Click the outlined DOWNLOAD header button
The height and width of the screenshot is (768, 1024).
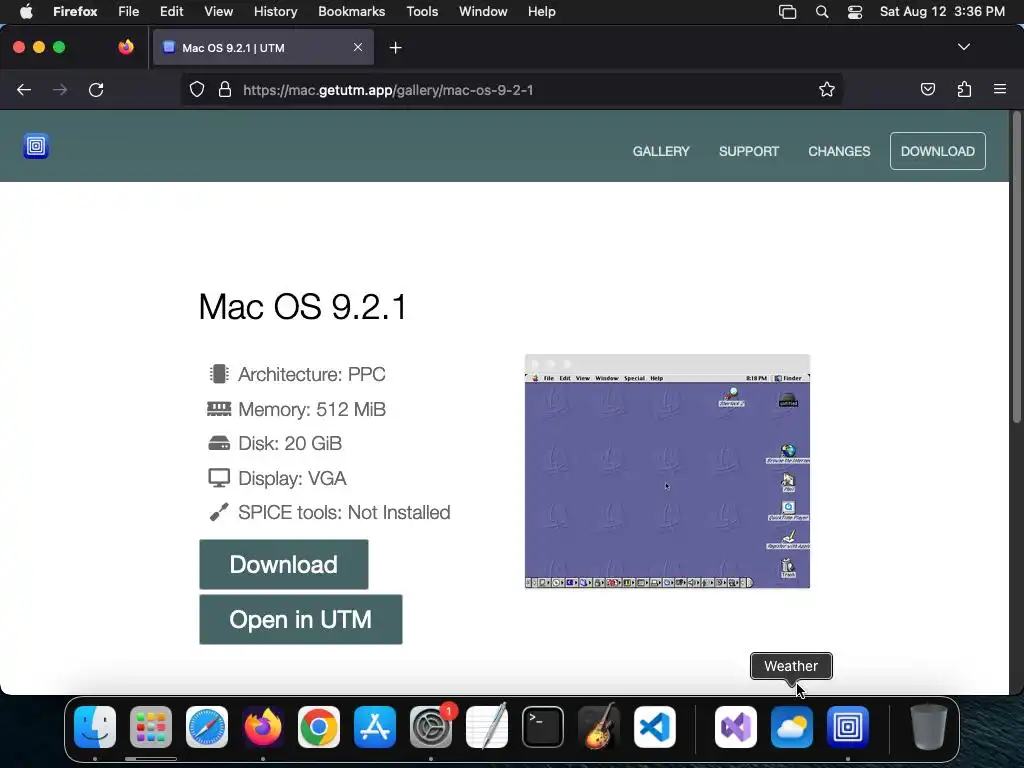[x=938, y=151]
